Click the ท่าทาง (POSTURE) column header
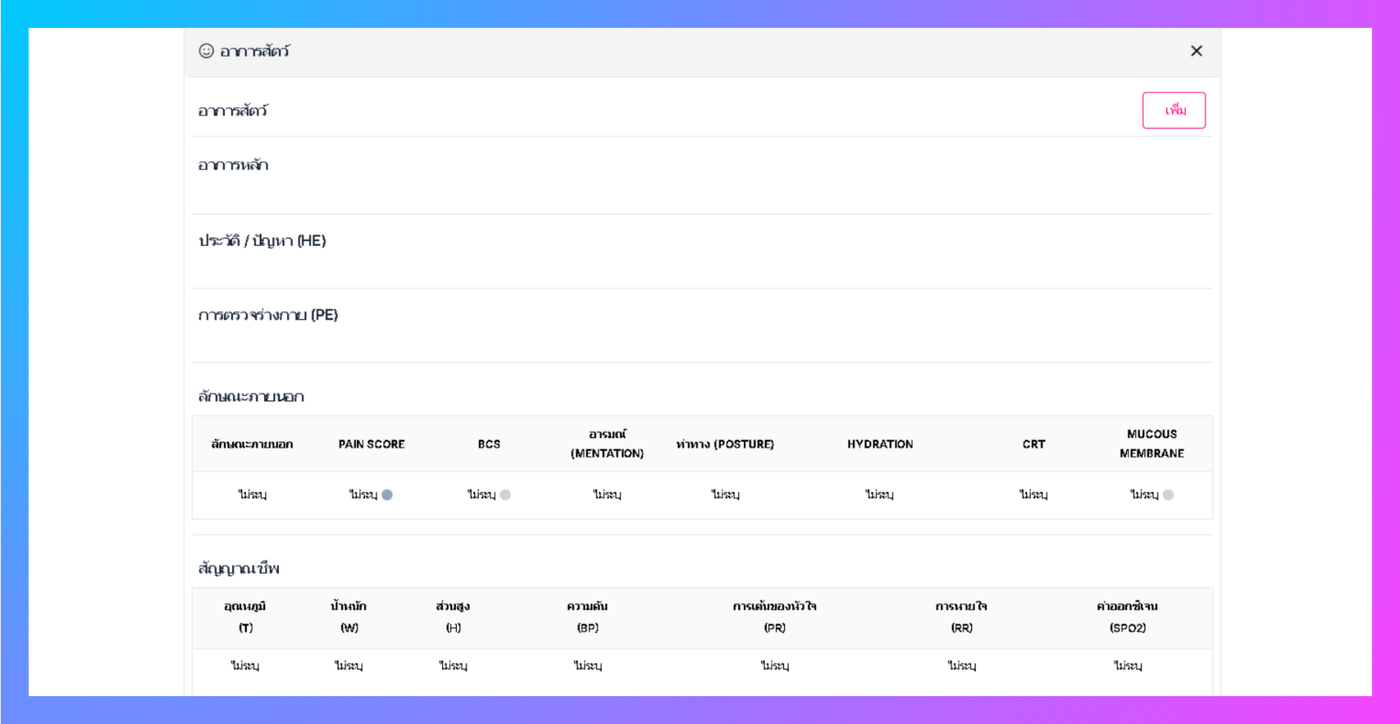 pos(725,444)
